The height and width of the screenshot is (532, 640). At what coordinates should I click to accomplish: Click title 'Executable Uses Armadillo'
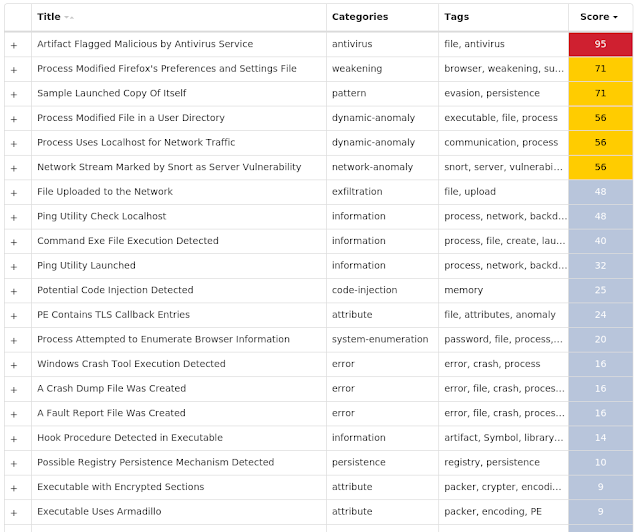[x=99, y=511]
